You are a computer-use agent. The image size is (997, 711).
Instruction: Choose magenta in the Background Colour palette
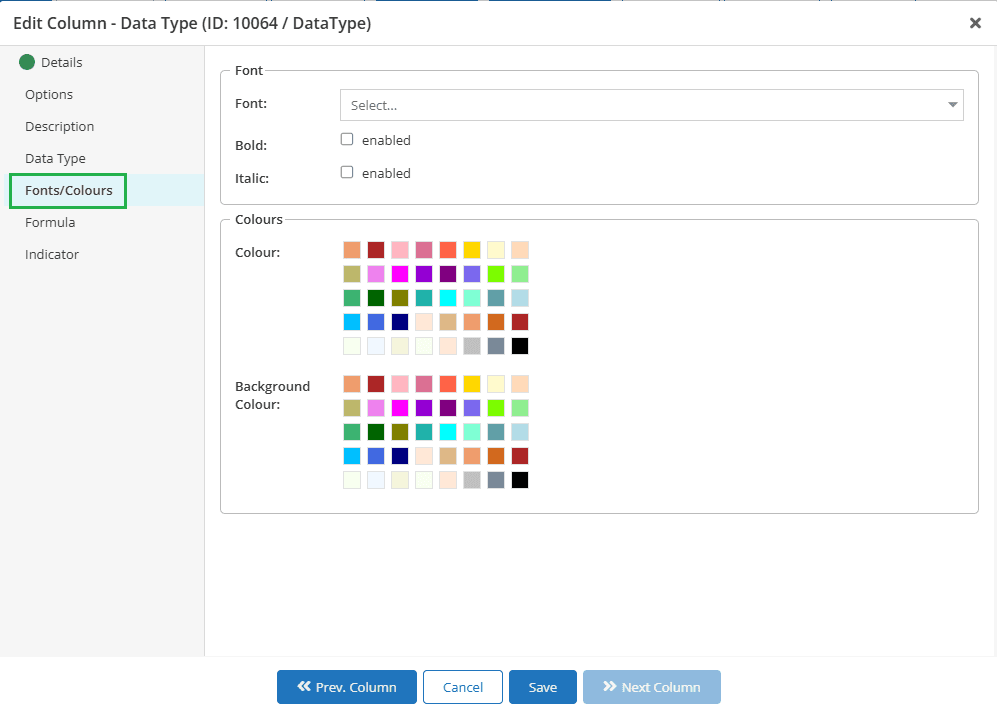400,408
